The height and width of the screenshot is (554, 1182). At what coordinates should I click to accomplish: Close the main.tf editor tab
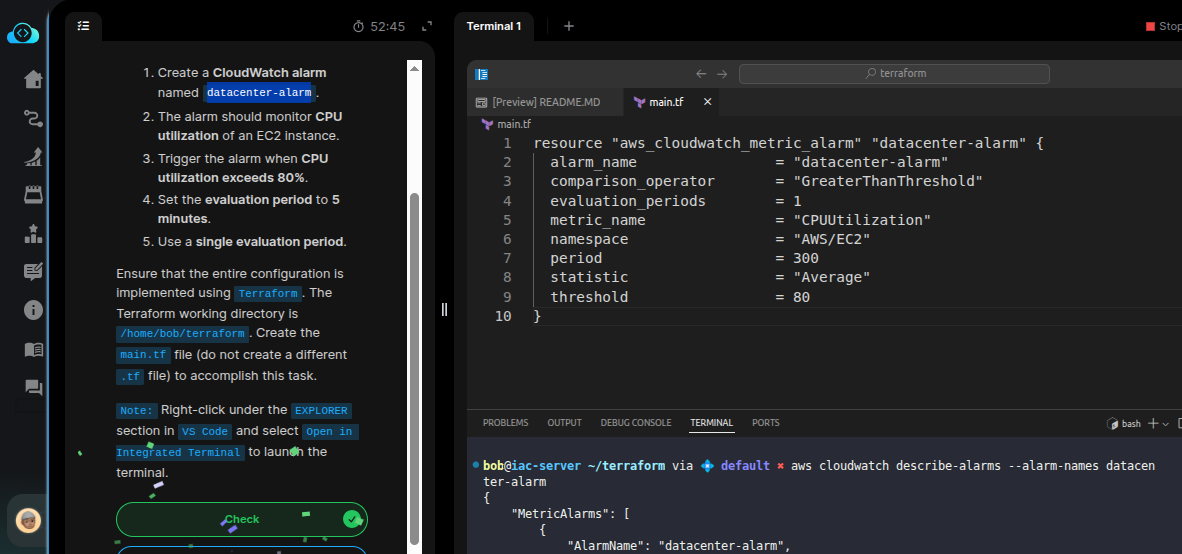(707, 102)
